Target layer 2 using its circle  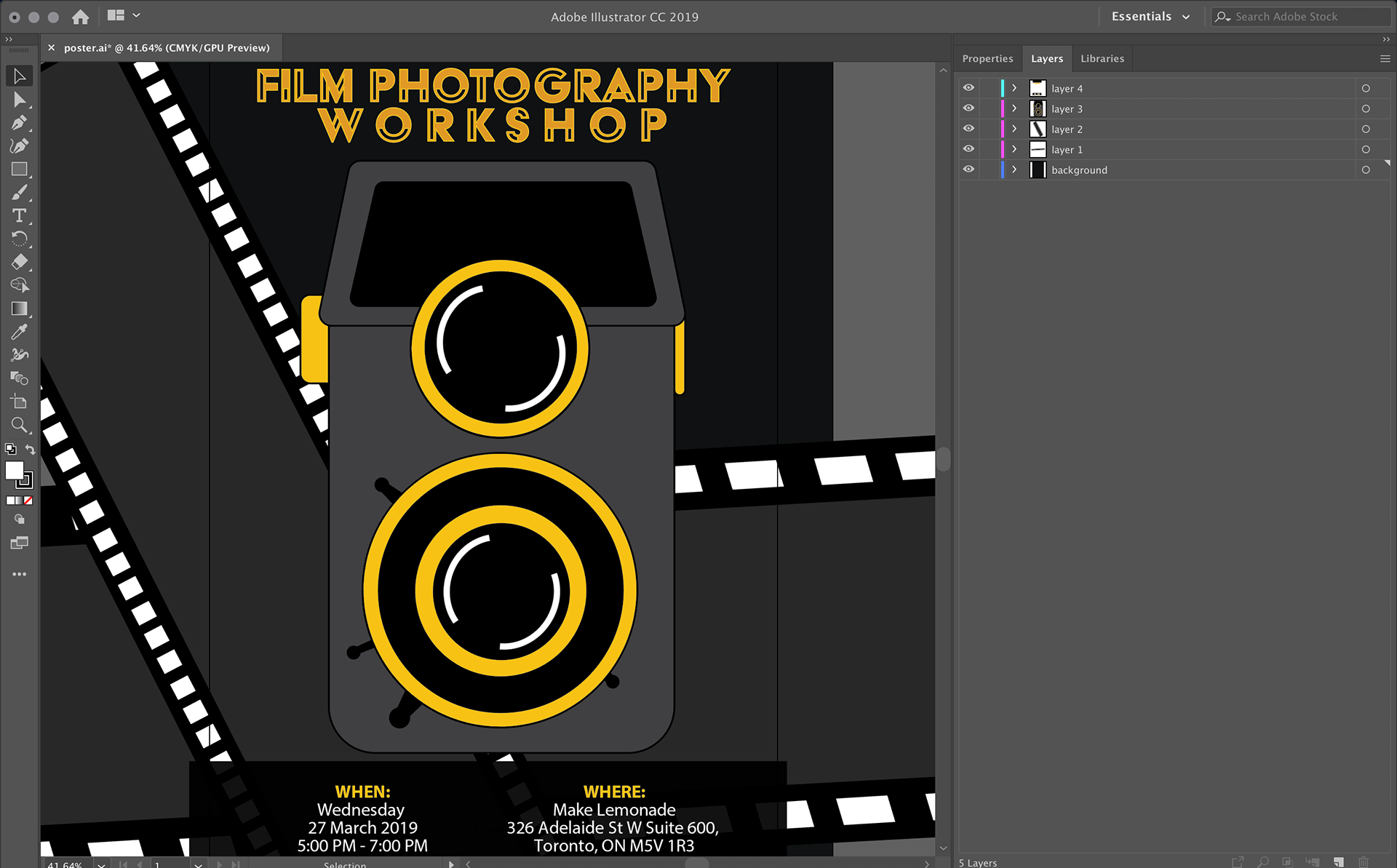[x=1366, y=129]
